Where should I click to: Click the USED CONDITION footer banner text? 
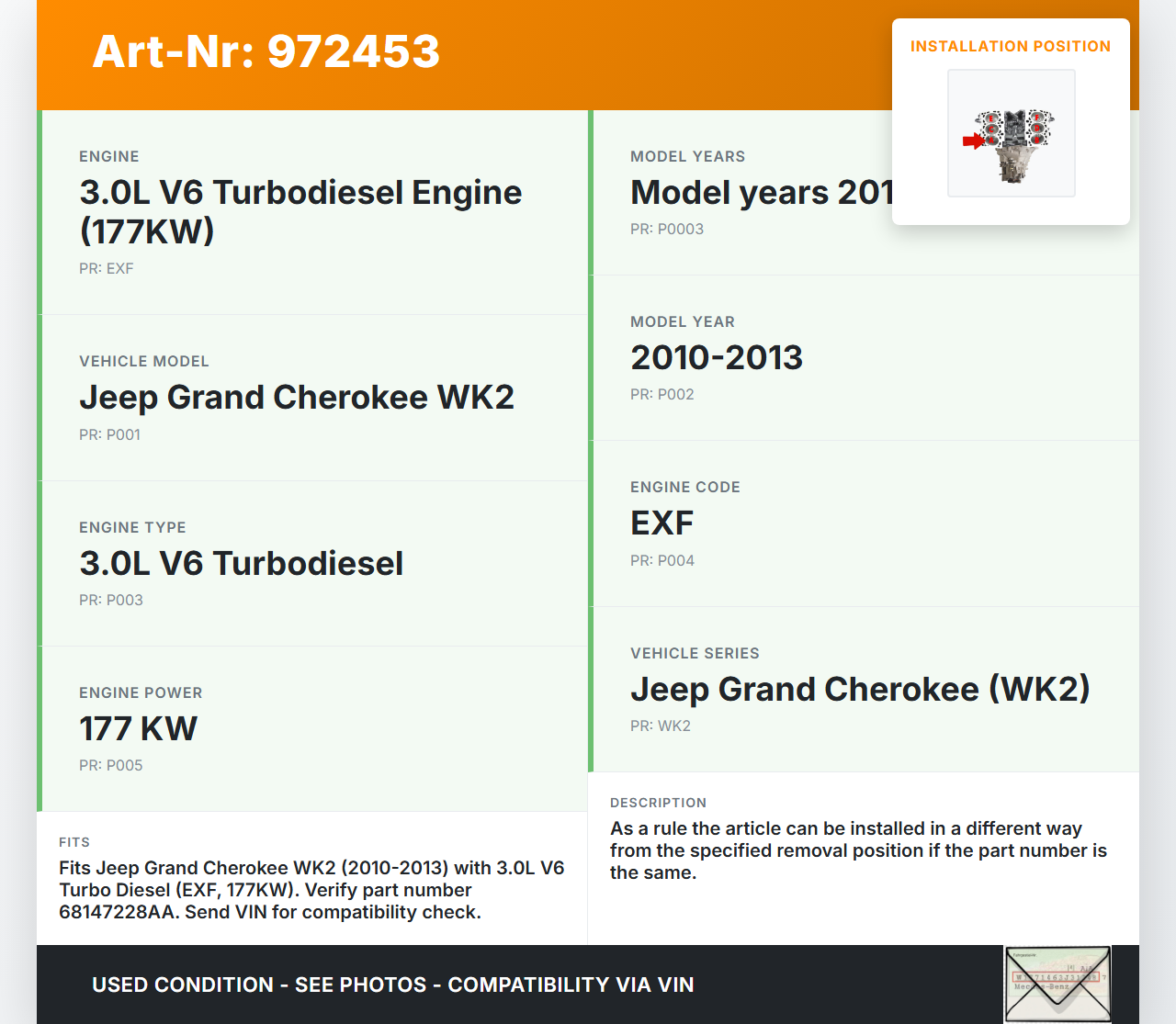[392, 985]
